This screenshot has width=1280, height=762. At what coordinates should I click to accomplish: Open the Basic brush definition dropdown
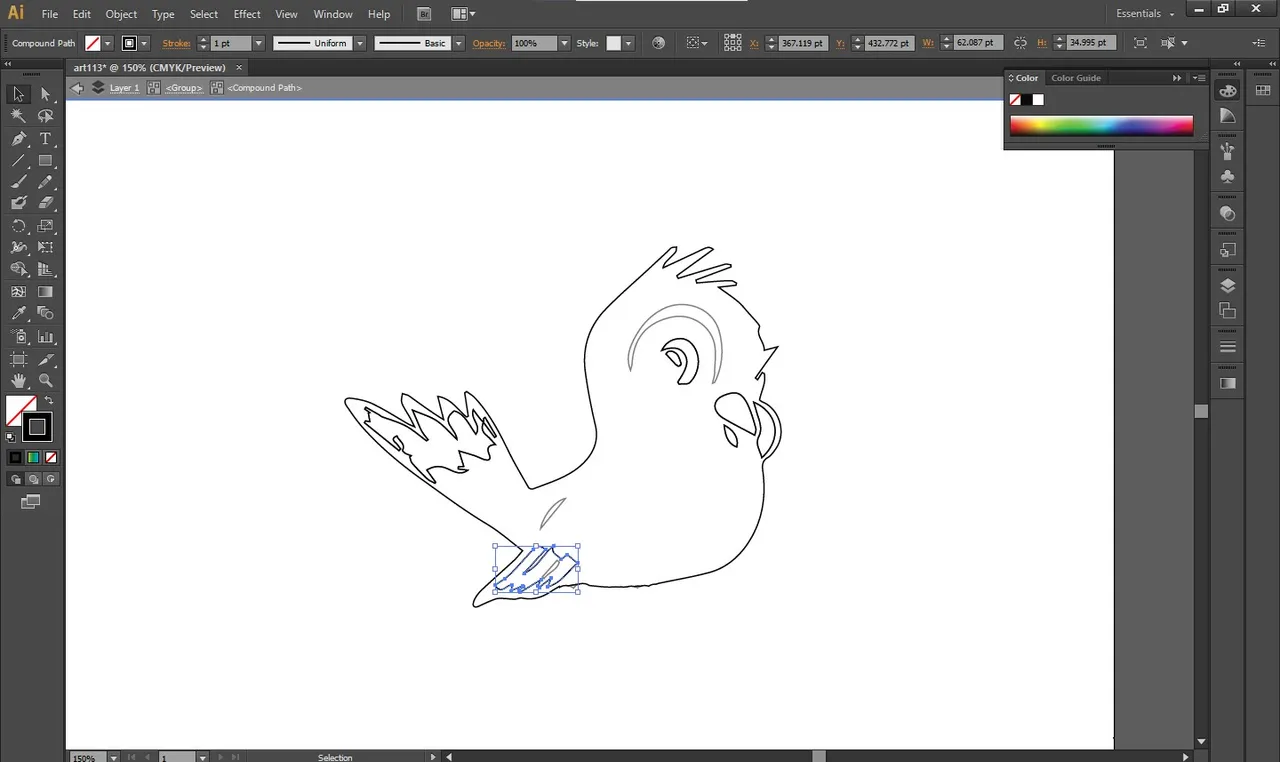(x=459, y=43)
